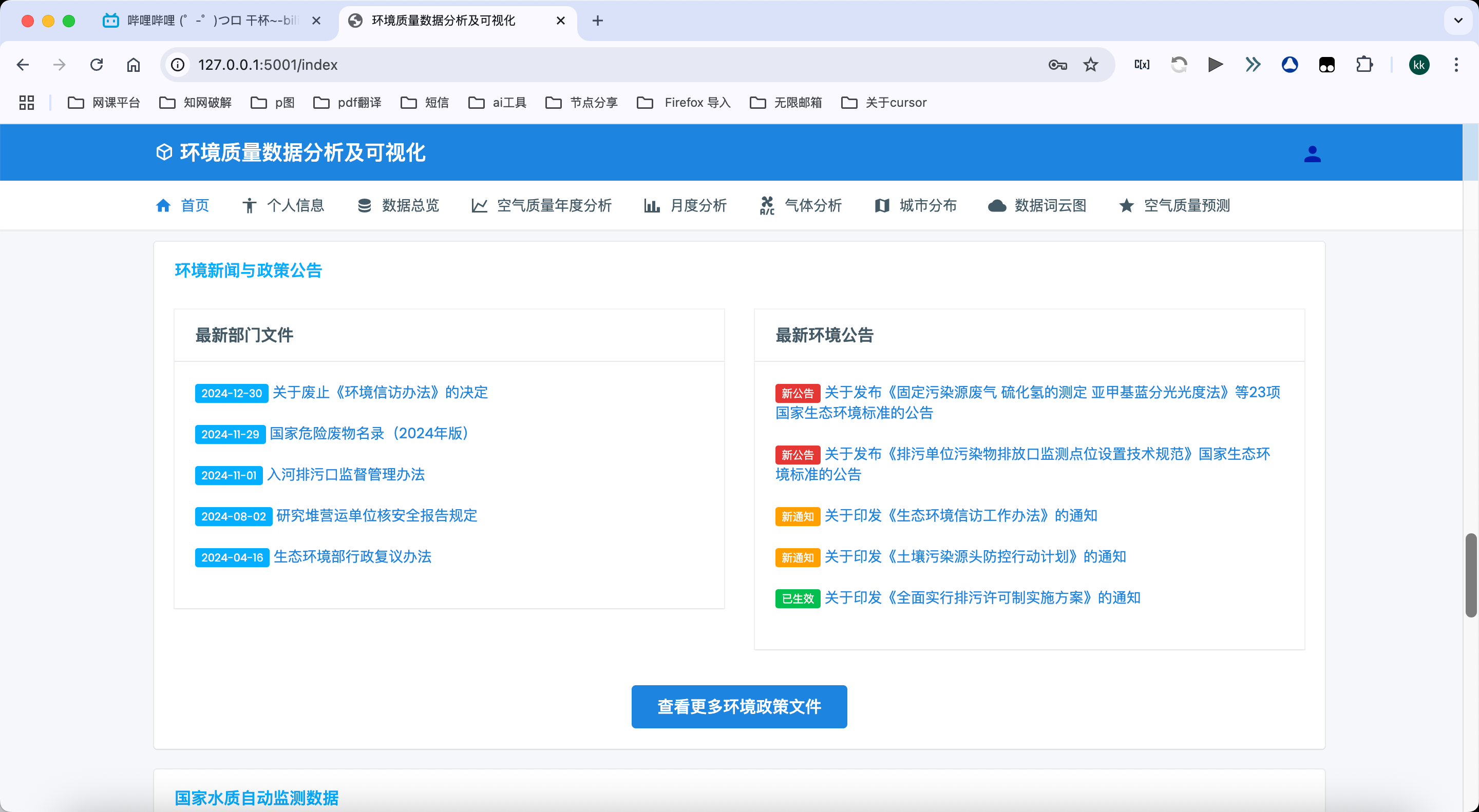Bookmark page with the star icon
This screenshot has height=812, width=1479.
click(x=1090, y=65)
